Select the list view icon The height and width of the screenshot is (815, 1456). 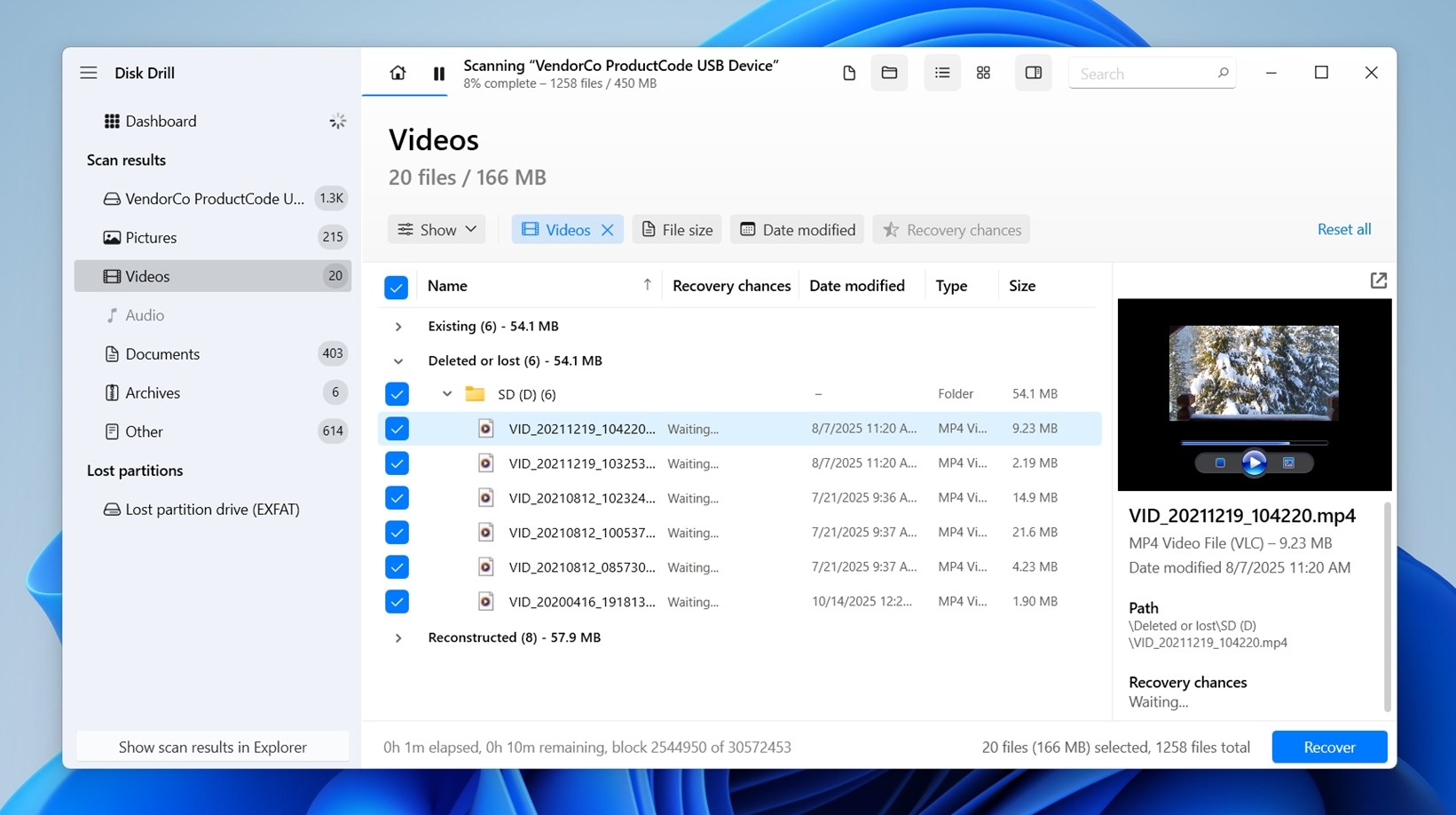[942, 72]
